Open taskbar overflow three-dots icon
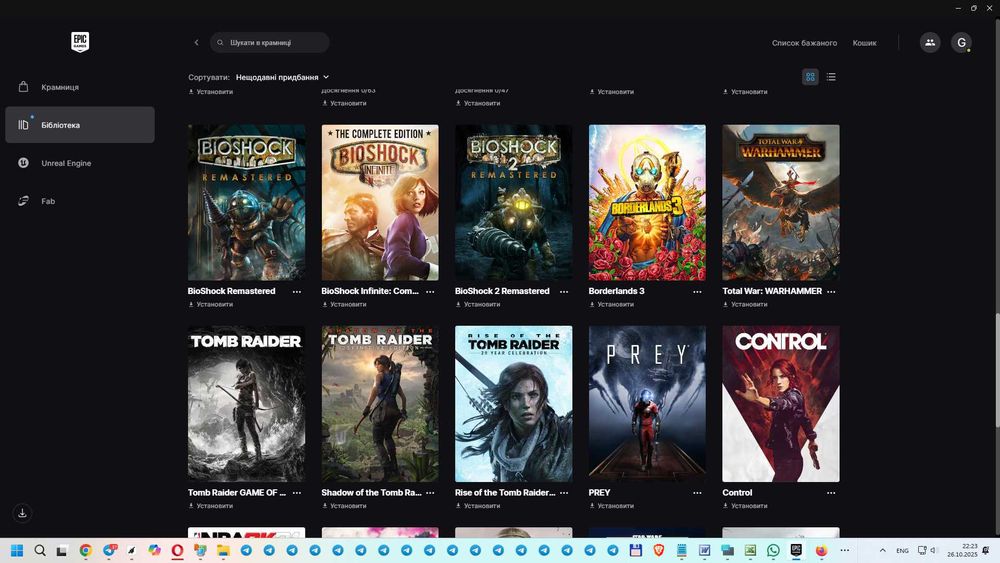This screenshot has height=563, width=1000. 844,550
